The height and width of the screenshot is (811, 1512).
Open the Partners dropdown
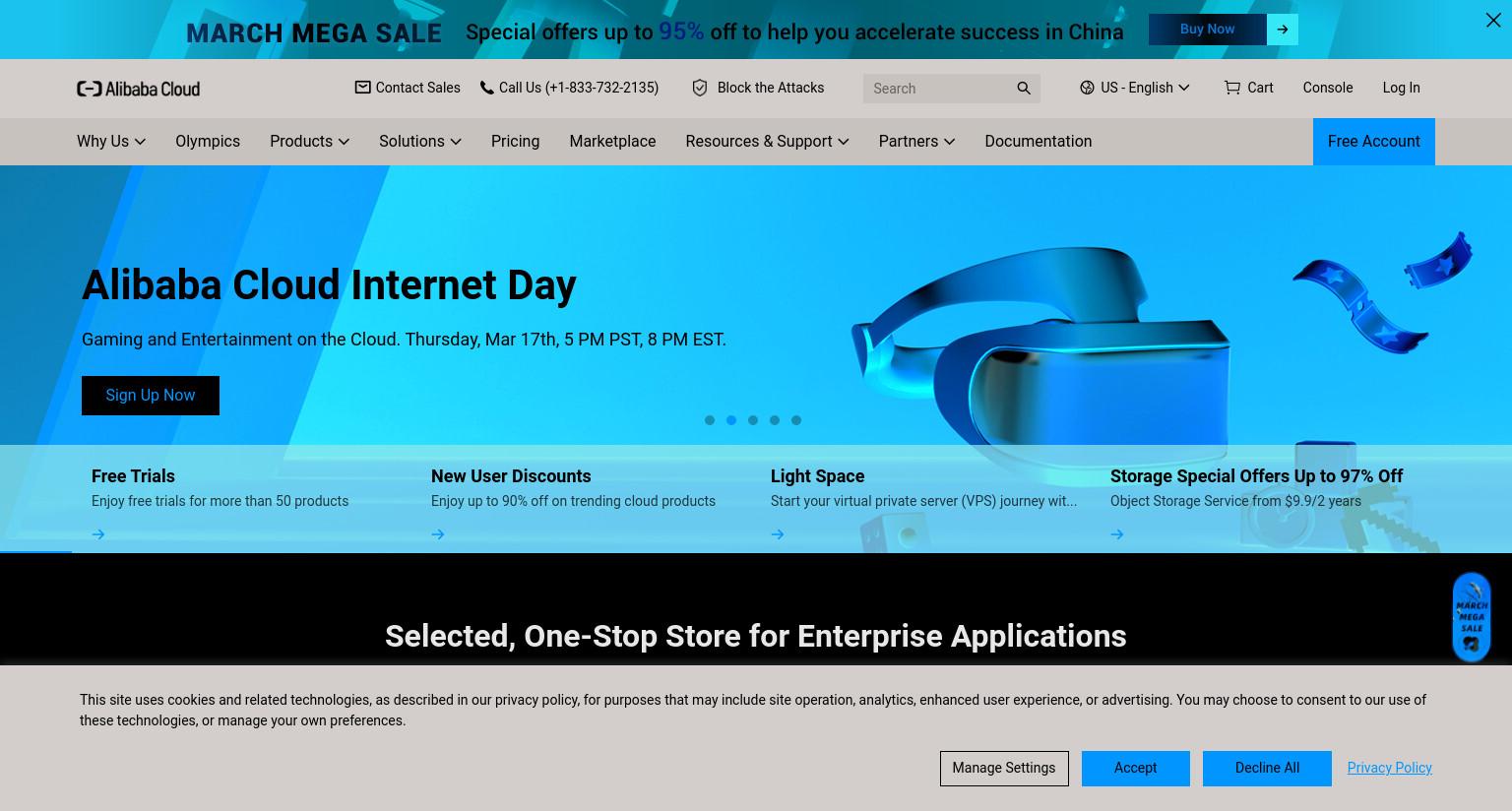pyautogui.click(x=916, y=142)
